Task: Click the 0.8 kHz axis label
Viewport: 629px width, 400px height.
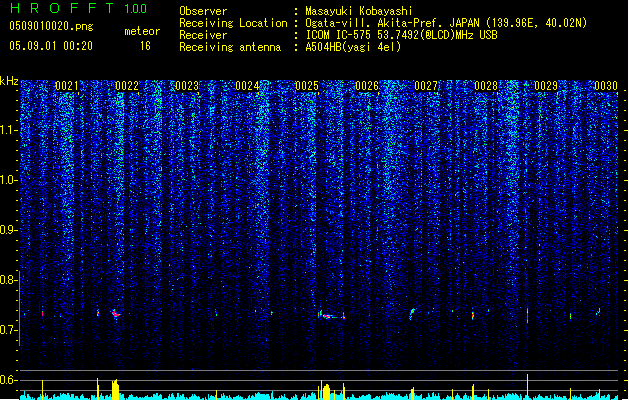Action: (9, 280)
